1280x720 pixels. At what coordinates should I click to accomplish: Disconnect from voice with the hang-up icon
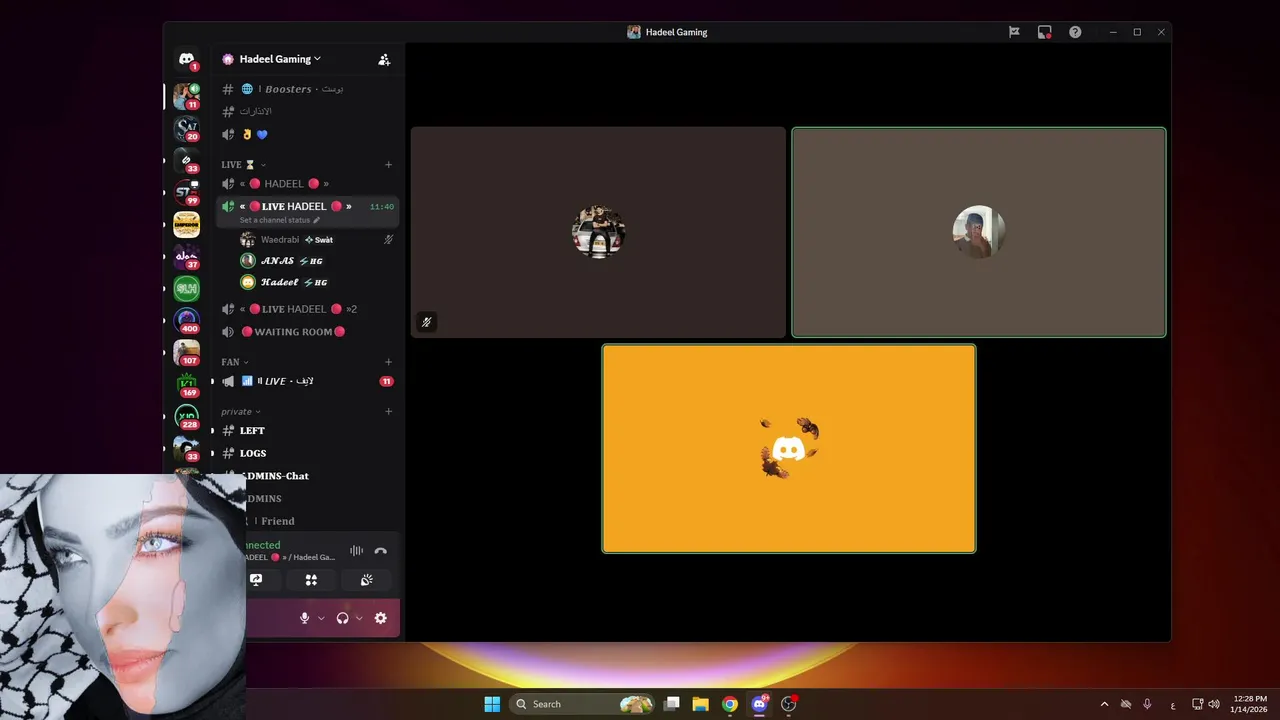(x=381, y=551)
